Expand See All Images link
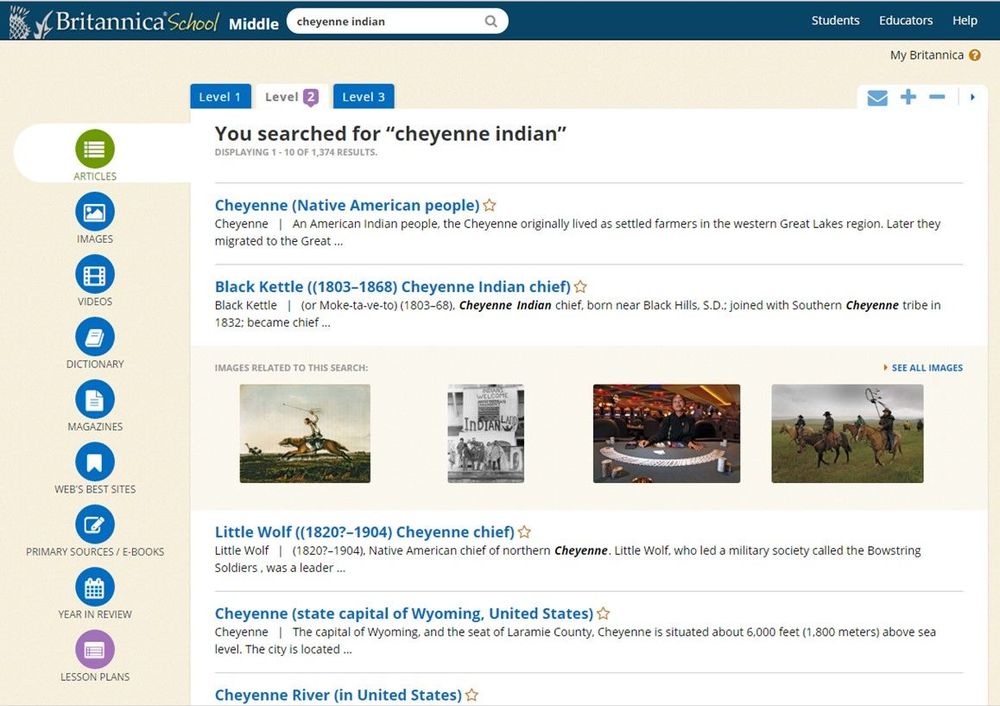 pos(926,368)
